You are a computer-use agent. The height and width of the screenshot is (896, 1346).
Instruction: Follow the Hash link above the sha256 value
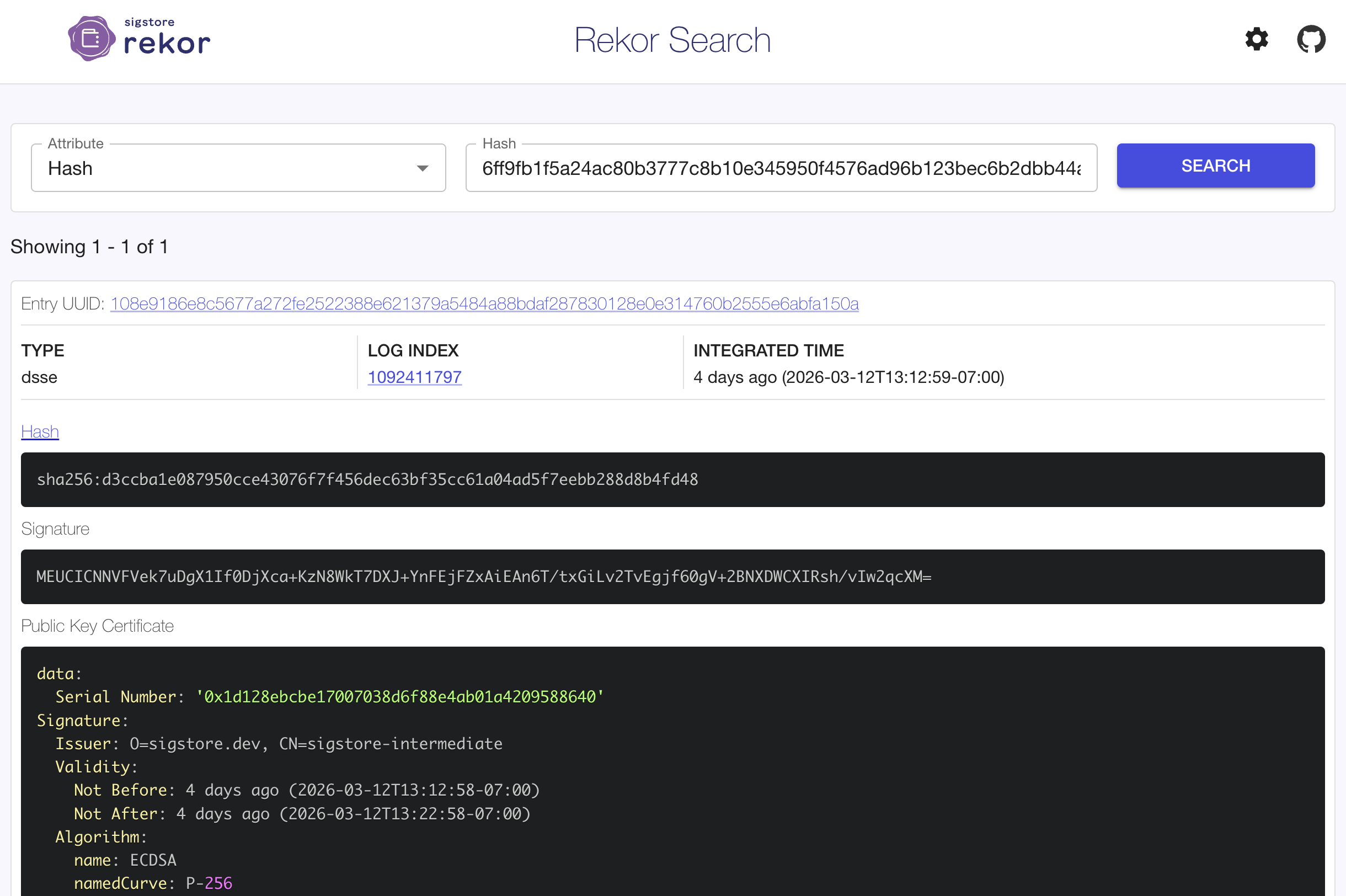(39, 432)
